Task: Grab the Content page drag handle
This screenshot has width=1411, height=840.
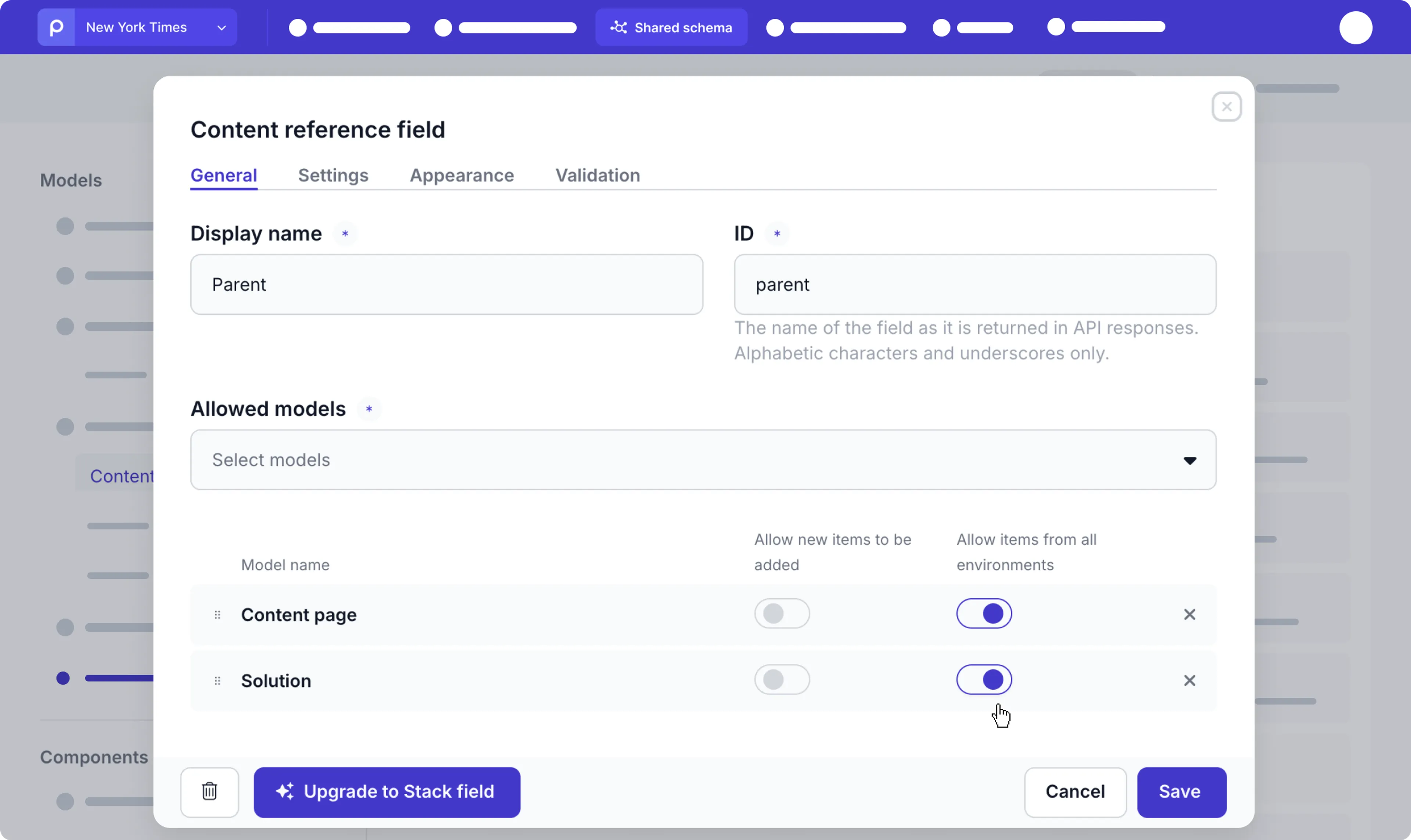Action: pyautogui.click(x=217, y=615)
